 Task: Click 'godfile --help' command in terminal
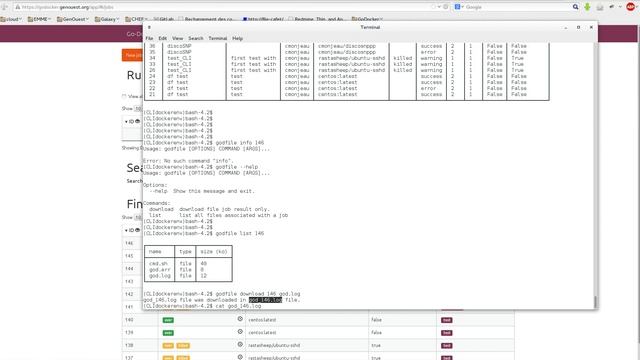click(x=236, y=167)
